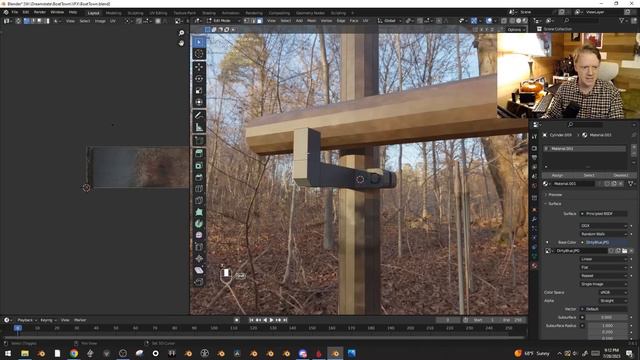Collapse the Base Color texture expander arrow
The height and width of the screenshot is (360, 640).
547,242
